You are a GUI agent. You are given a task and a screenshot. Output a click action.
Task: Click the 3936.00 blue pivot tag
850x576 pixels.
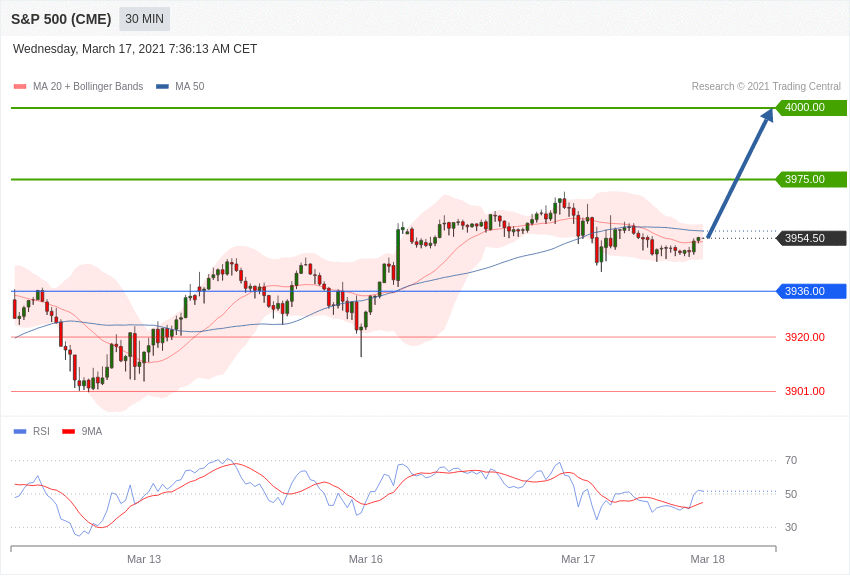click(811, 292)
